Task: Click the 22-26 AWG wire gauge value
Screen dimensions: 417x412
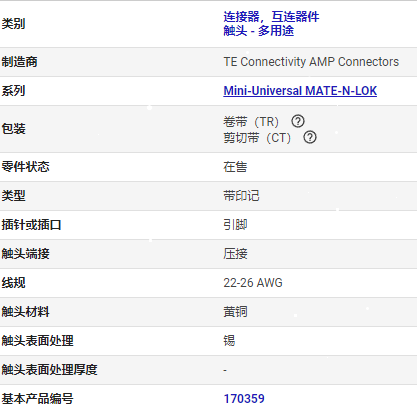Action: click(253, 283)
